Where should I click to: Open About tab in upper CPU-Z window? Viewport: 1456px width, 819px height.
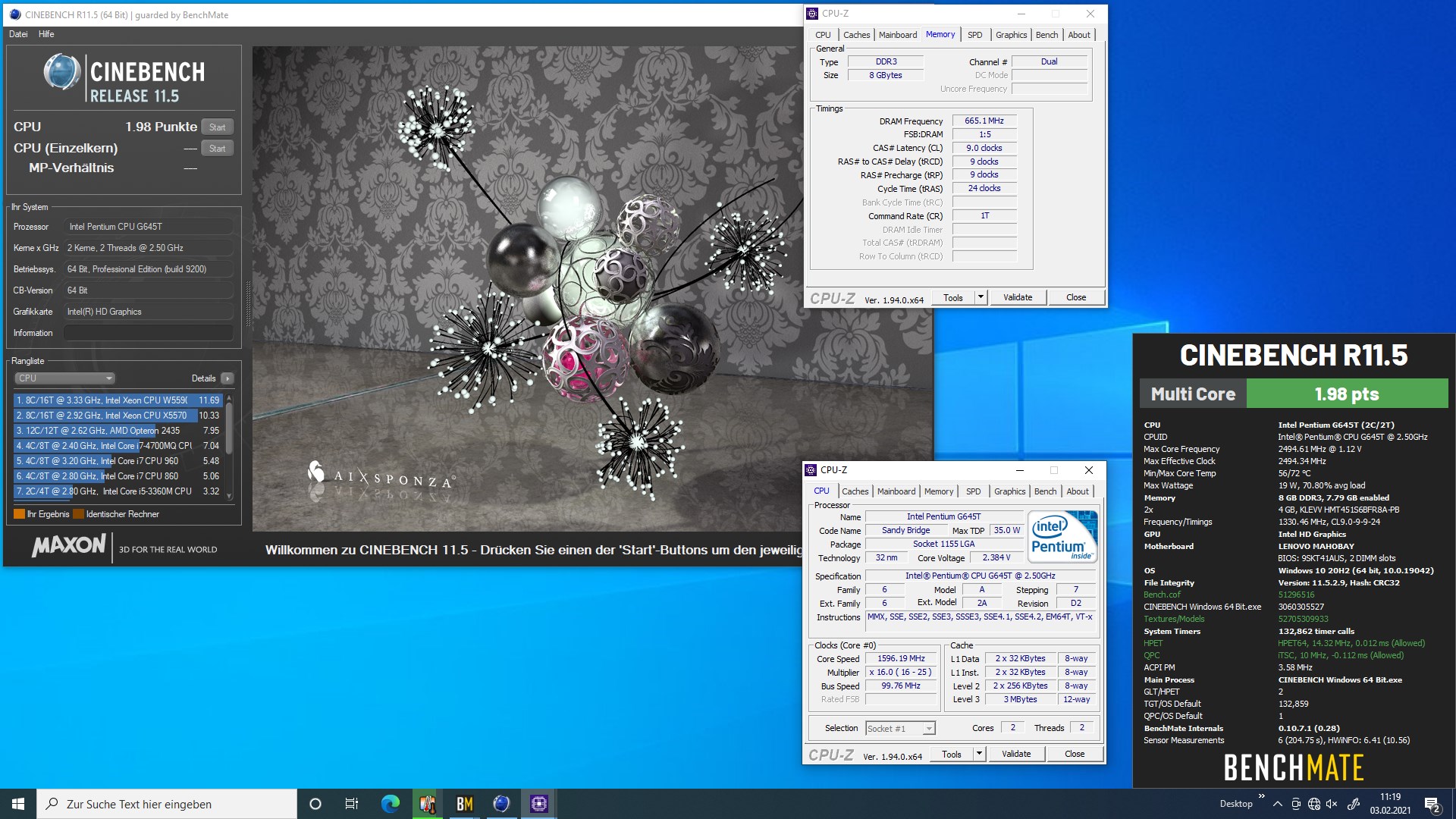(1078, 35)
